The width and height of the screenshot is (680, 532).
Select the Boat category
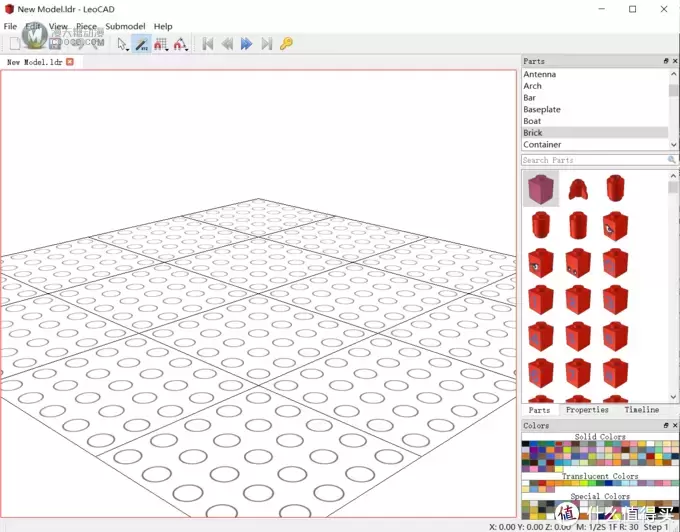[595, 121]
